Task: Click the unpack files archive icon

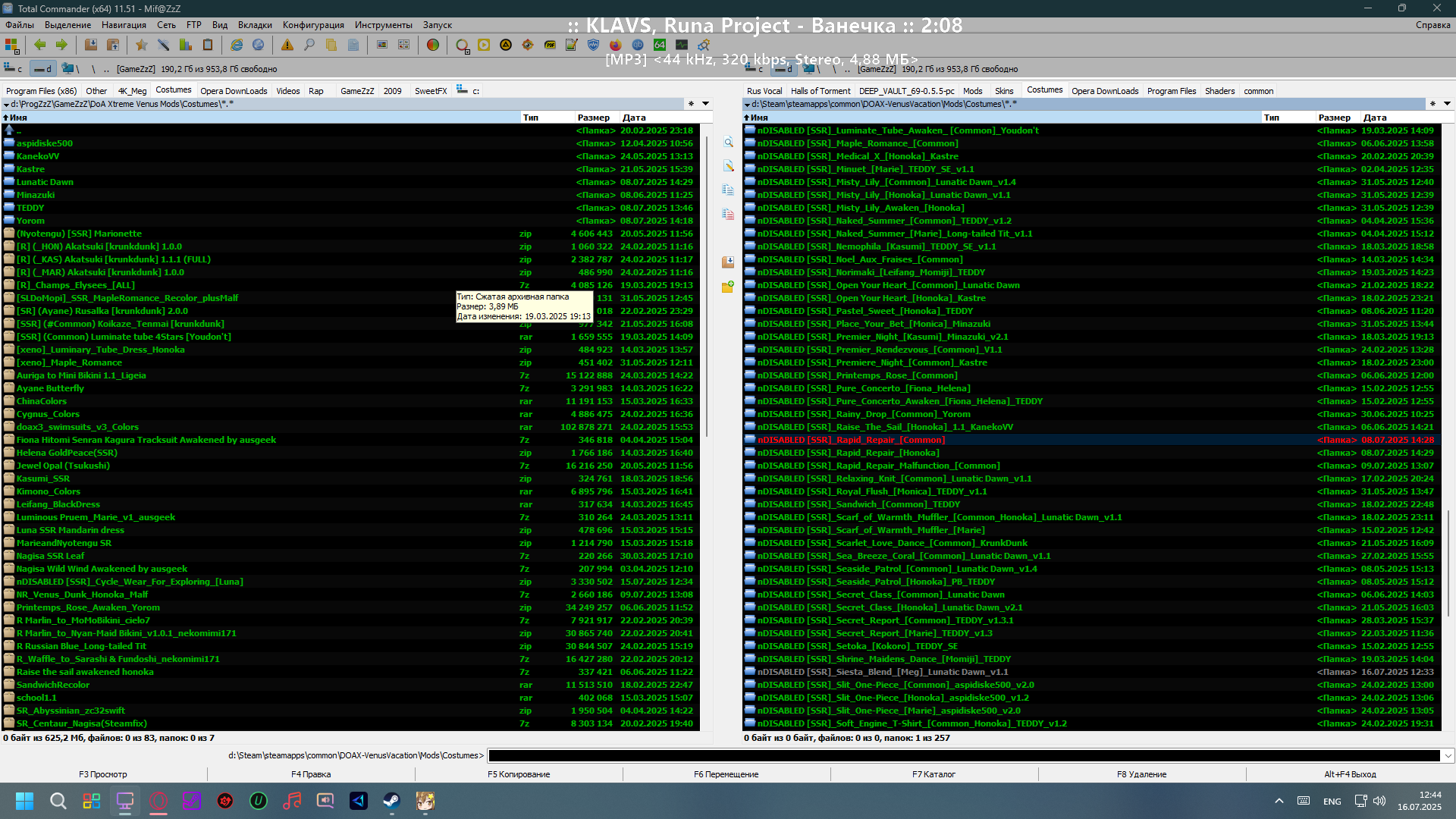Action: pyautogui.click(x=113, y=45)
